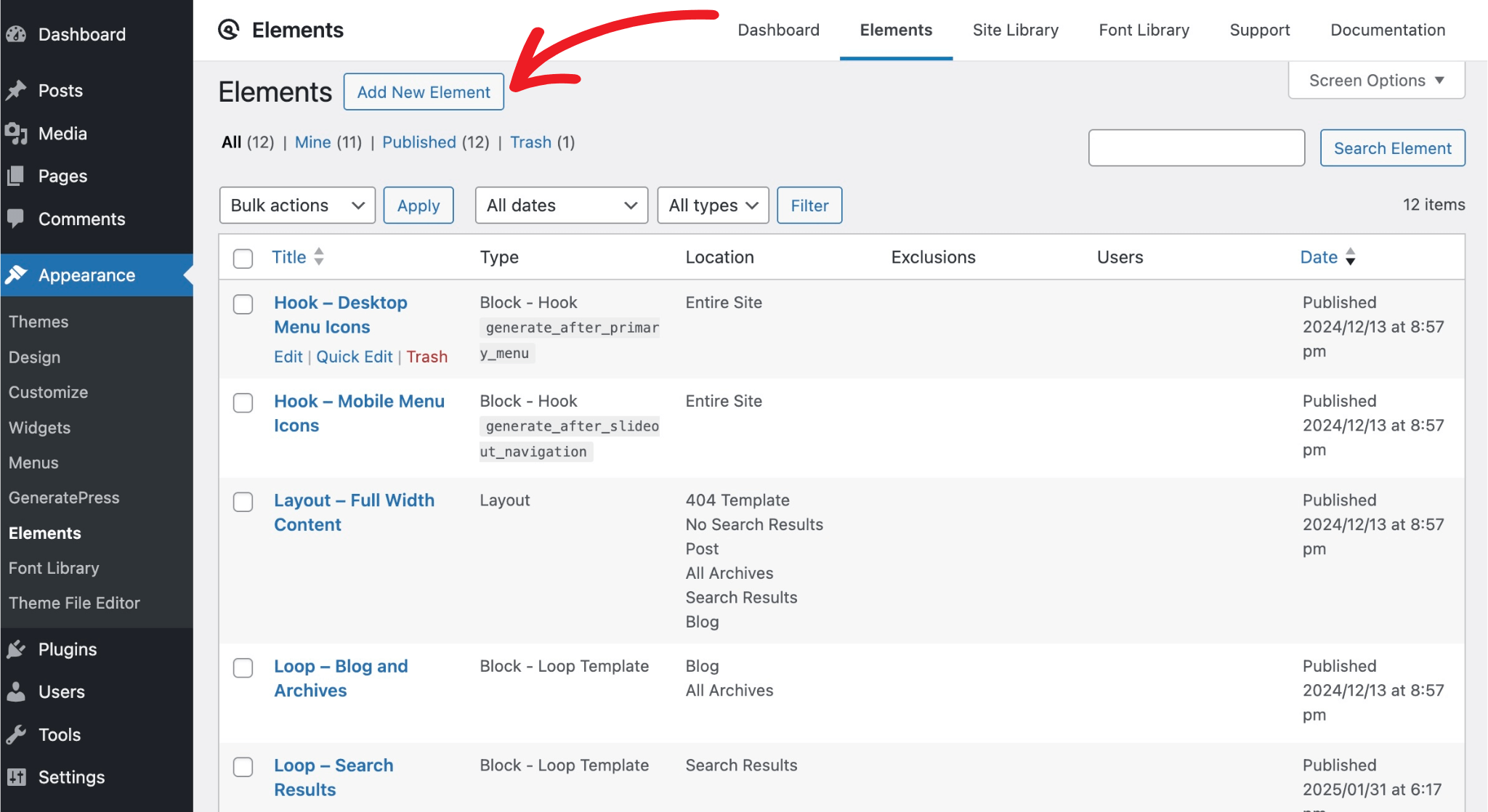
Task: Click the Add New Element button
Action: pyautogui.click(x=424, y=92)
